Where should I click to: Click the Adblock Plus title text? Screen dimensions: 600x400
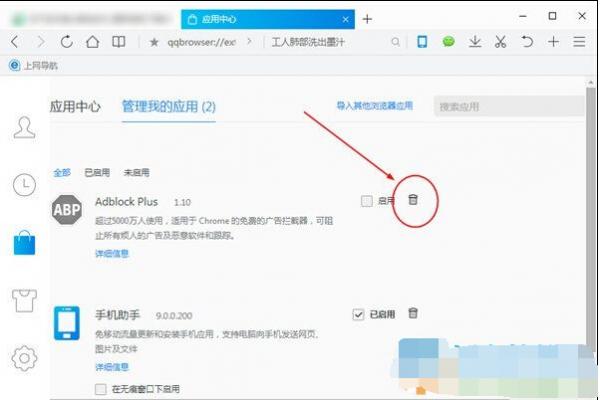pyautogui.click(x=126, y=202)
